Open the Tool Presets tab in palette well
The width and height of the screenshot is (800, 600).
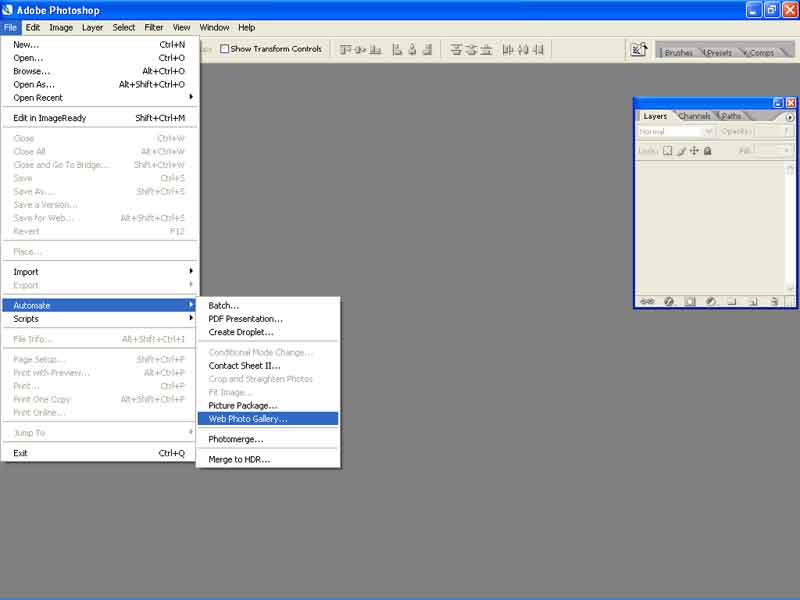(x=719, y=53)
